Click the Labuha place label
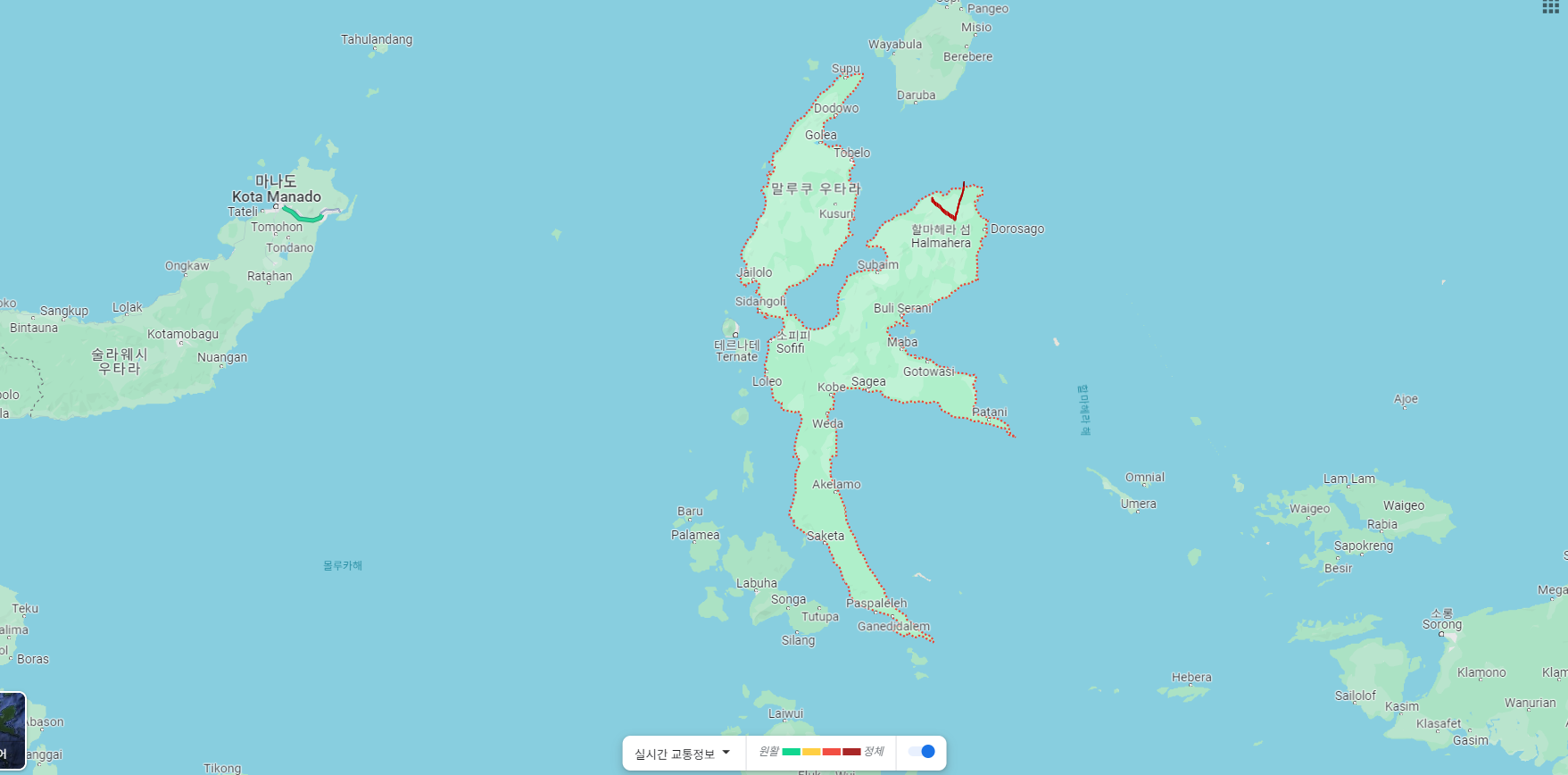Viewport: 1568px width, 775px height. 756,583
